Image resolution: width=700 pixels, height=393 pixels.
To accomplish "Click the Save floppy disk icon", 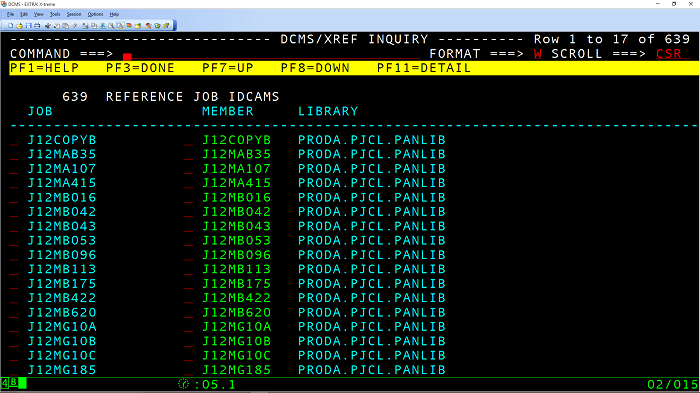I will pos(29,25).
